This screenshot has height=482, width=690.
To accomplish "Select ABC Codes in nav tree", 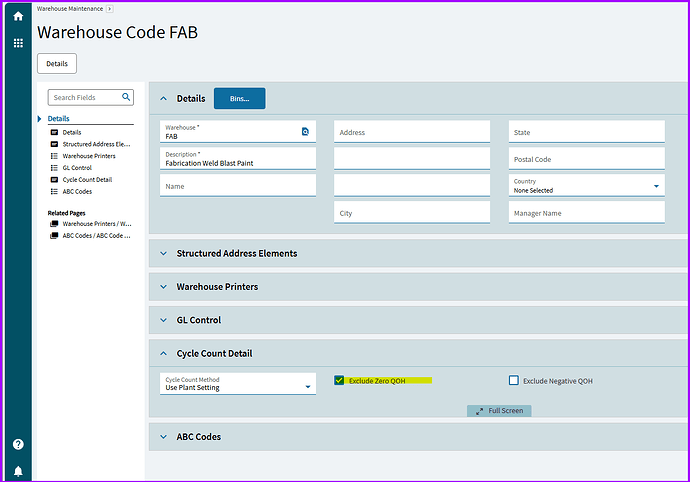I will (x=77, y=191).
